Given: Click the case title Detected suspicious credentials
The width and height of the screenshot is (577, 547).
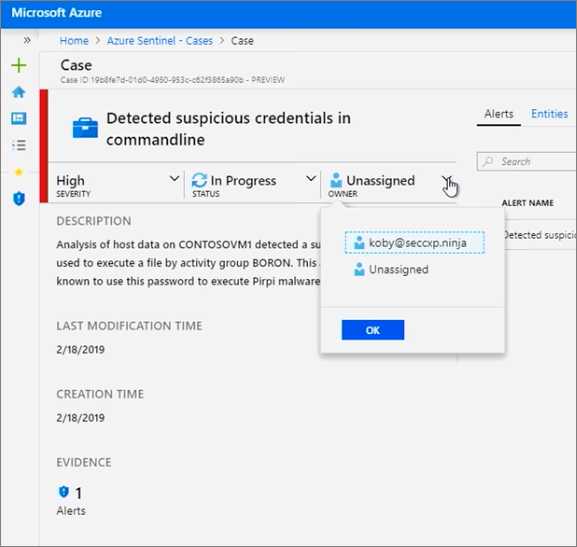Looking at the screenshot, I should point(228,128).
